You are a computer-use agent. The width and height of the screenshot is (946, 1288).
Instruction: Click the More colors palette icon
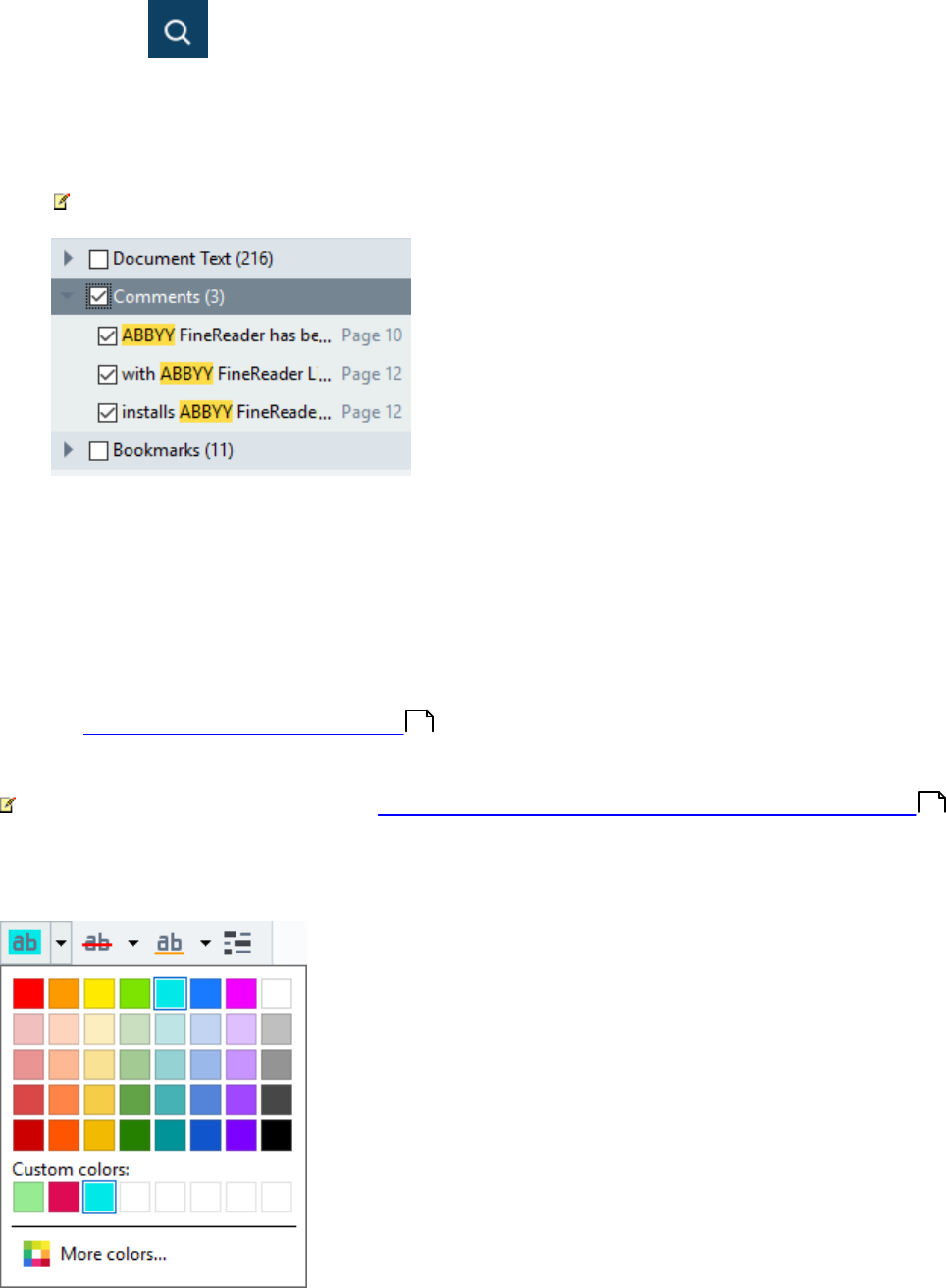[36, 1254]
